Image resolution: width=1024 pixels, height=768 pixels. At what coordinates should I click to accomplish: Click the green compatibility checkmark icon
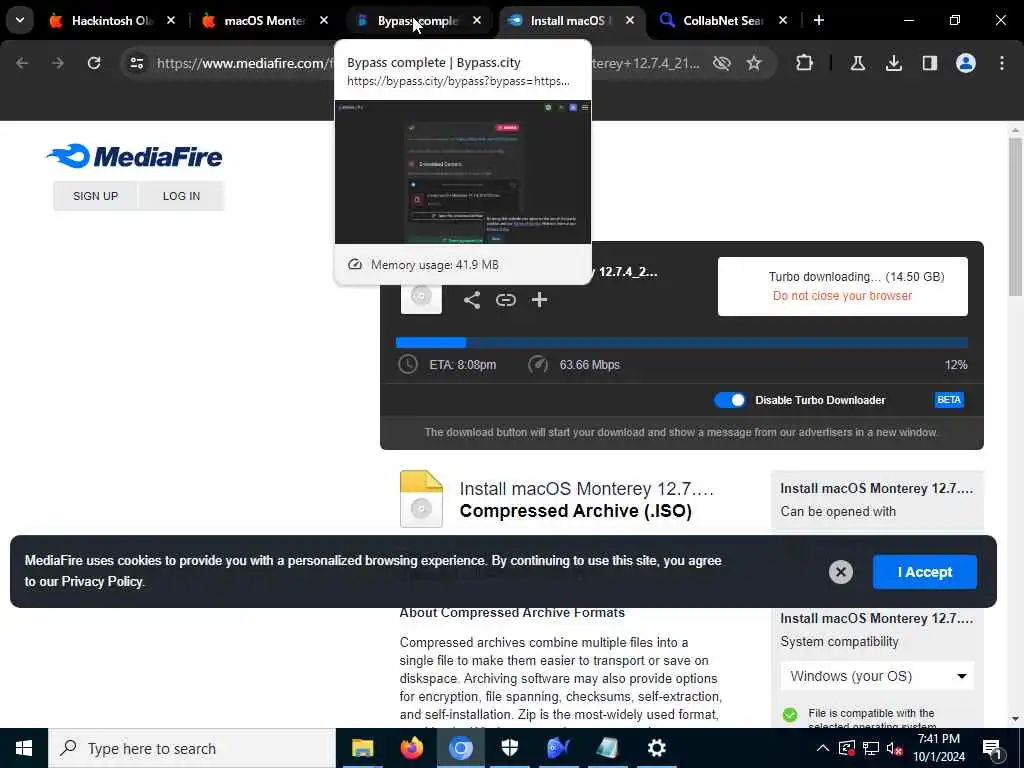[790, 714]
